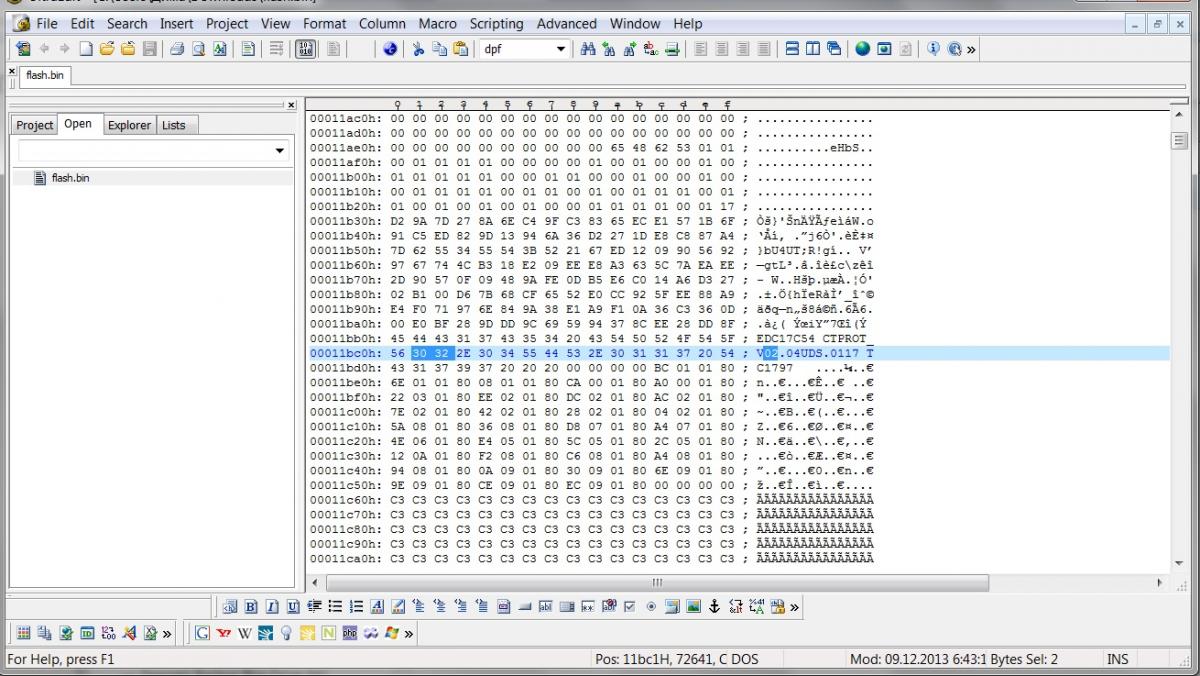
Task: Click the EDC17C54 CTPROT_ ASCII text
Action: click(816, 339)
